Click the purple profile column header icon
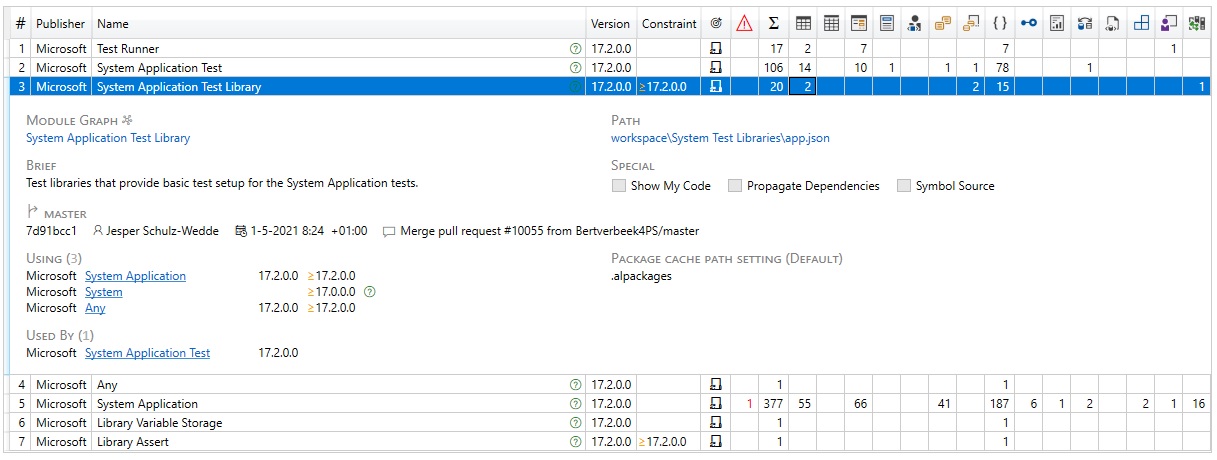 coord(1169,24)
